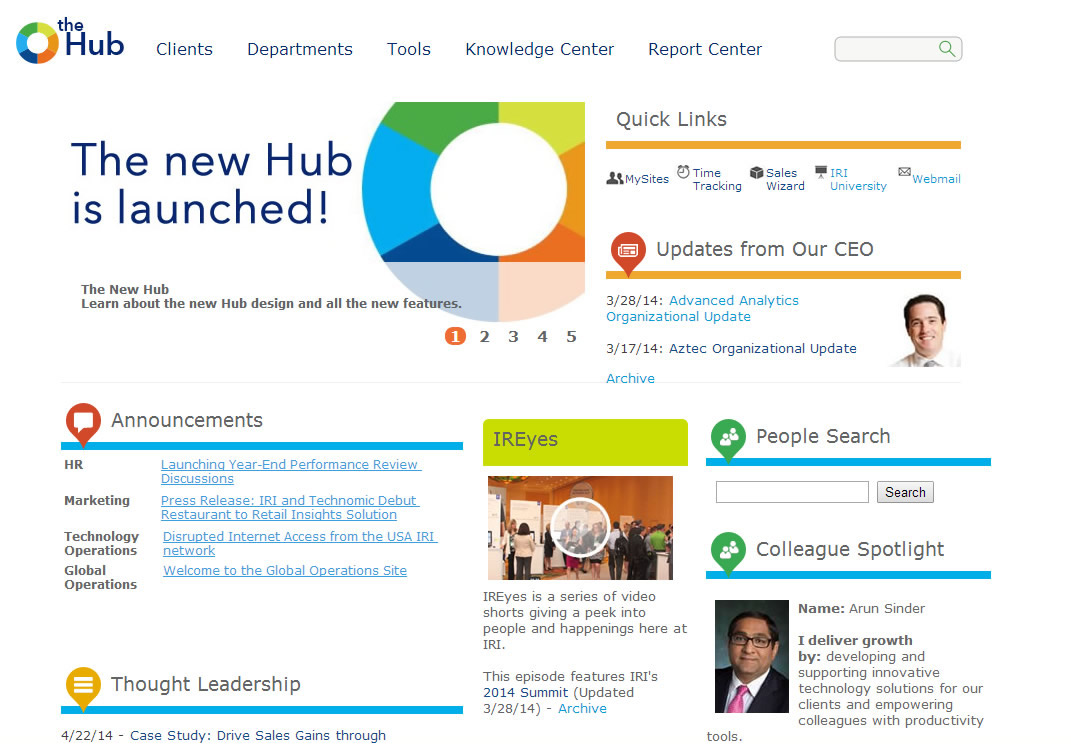Open Welcome to the Global Operations Site

point(285,571)
